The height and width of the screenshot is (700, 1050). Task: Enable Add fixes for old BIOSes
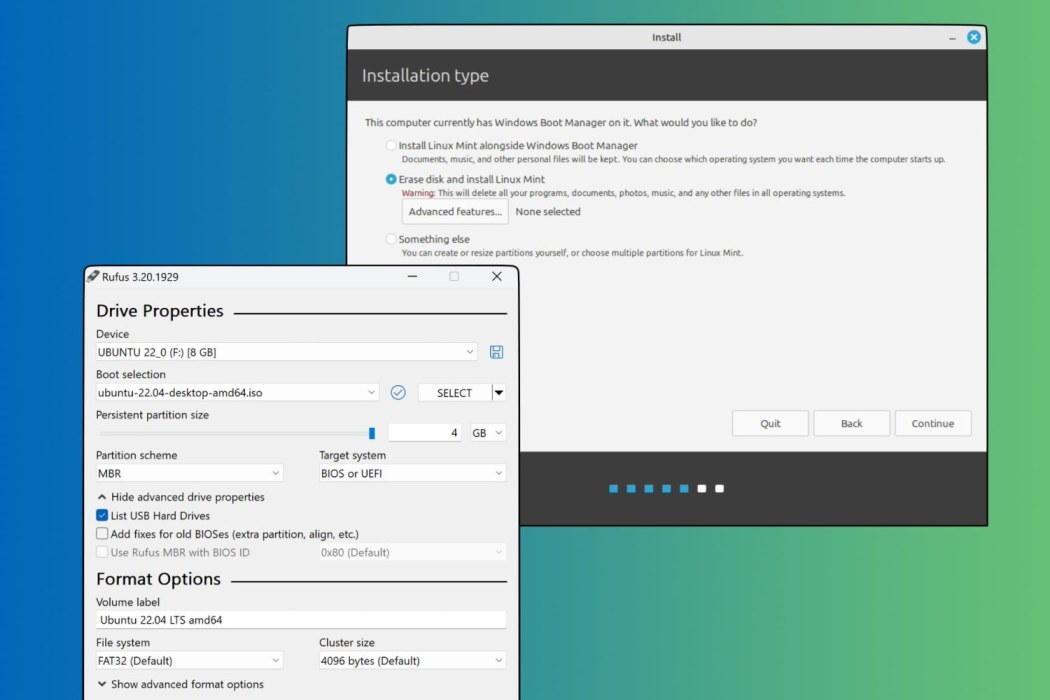(102, 534)
